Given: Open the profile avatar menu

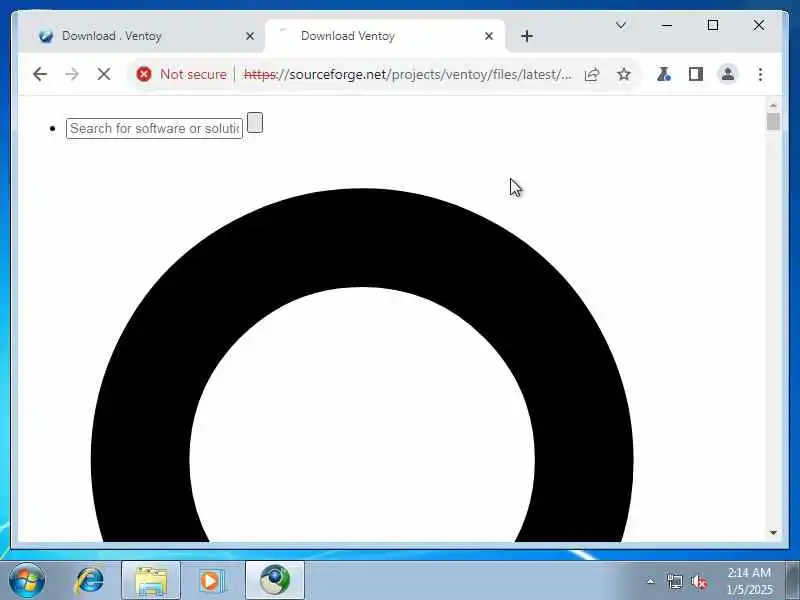Looking at the screenshot, I should [728, 74].
